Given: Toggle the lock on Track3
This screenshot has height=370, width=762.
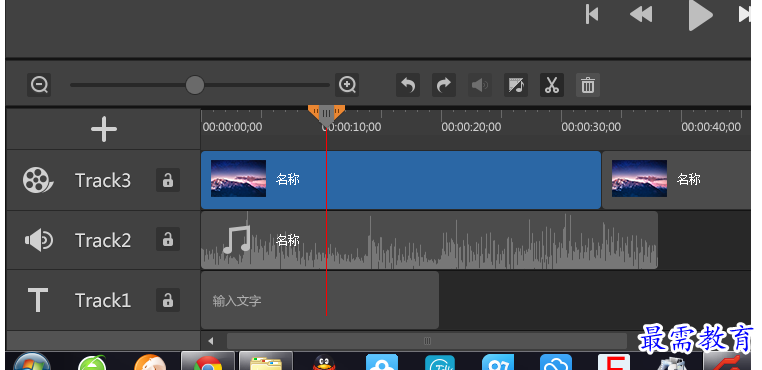Looking at the screenshot, I should 168,180.
